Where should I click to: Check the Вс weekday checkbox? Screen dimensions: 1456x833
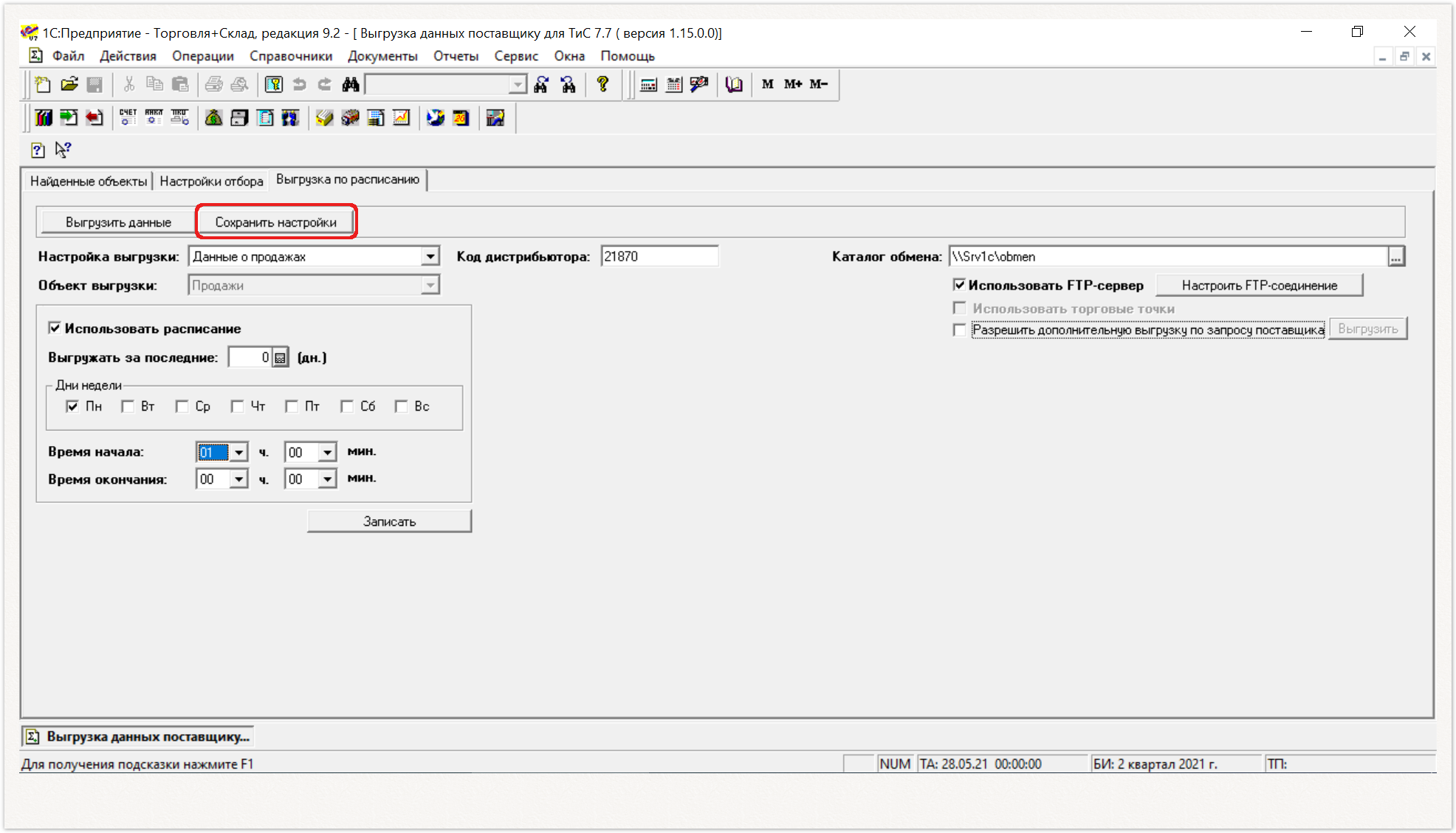pyautogui.click(x=401, y=406)
